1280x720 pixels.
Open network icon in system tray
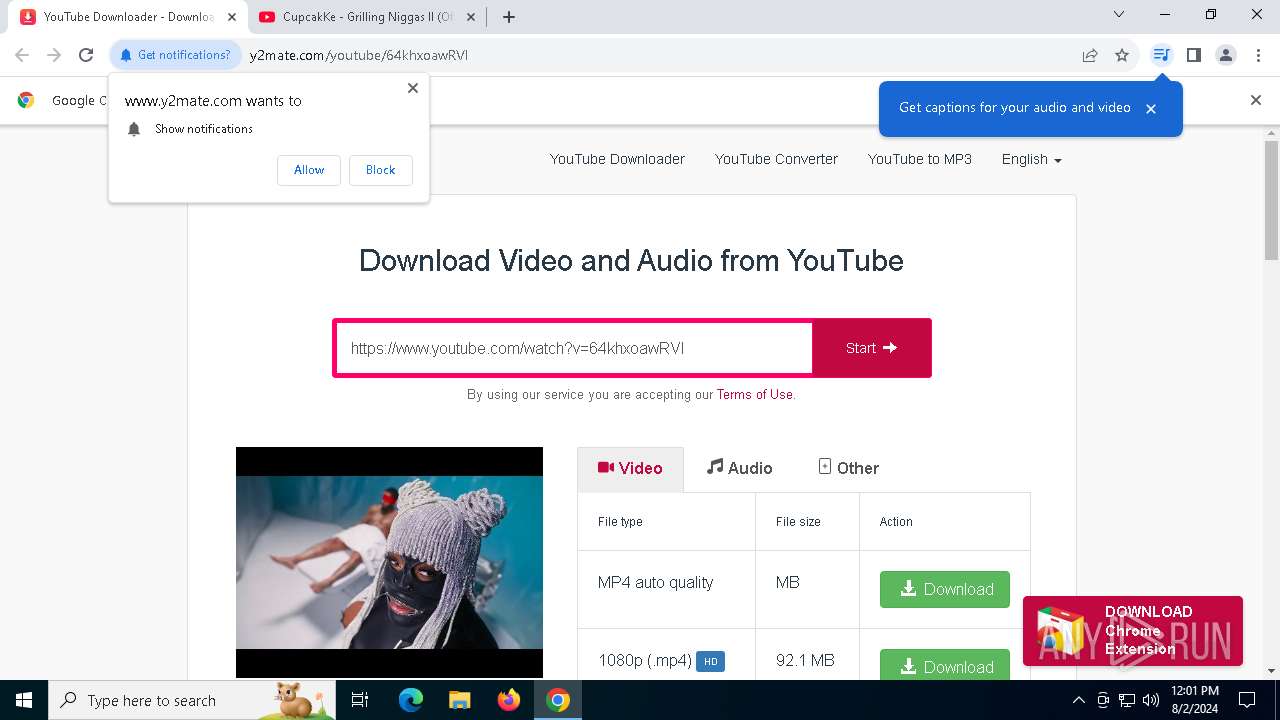tap(1127, 700)
